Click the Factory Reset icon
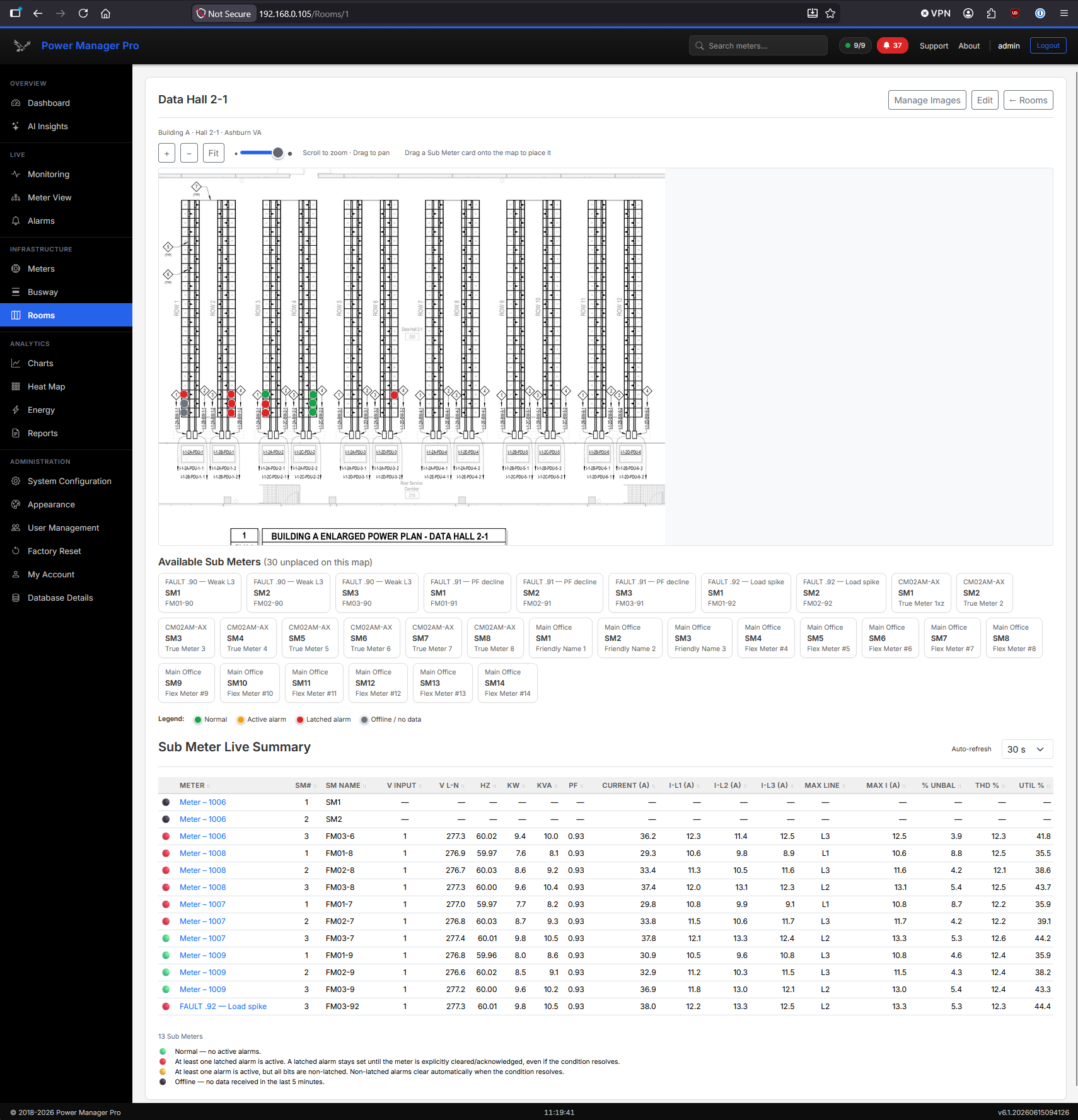The width and height of the screenshot is (1078, 1120). point(16,551)
